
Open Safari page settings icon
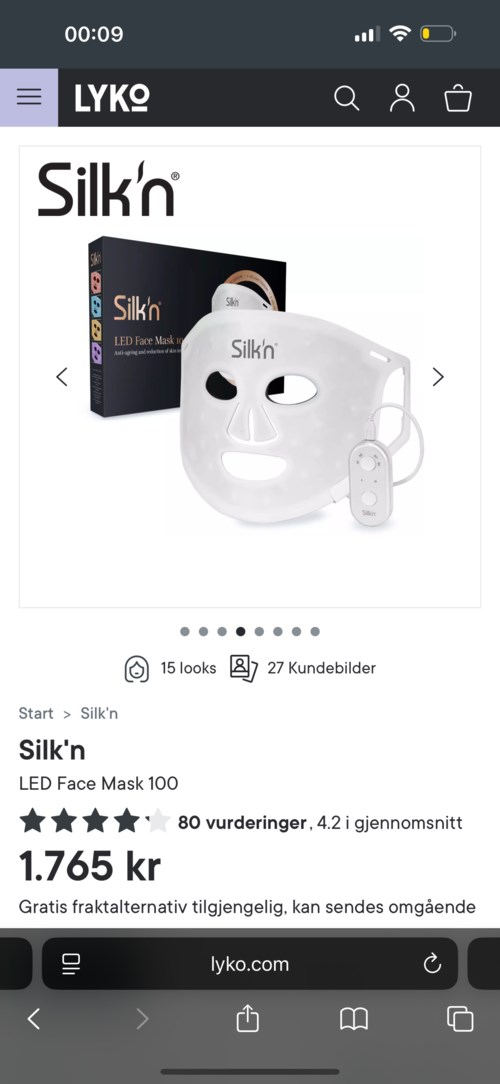(x=71, y=964)
